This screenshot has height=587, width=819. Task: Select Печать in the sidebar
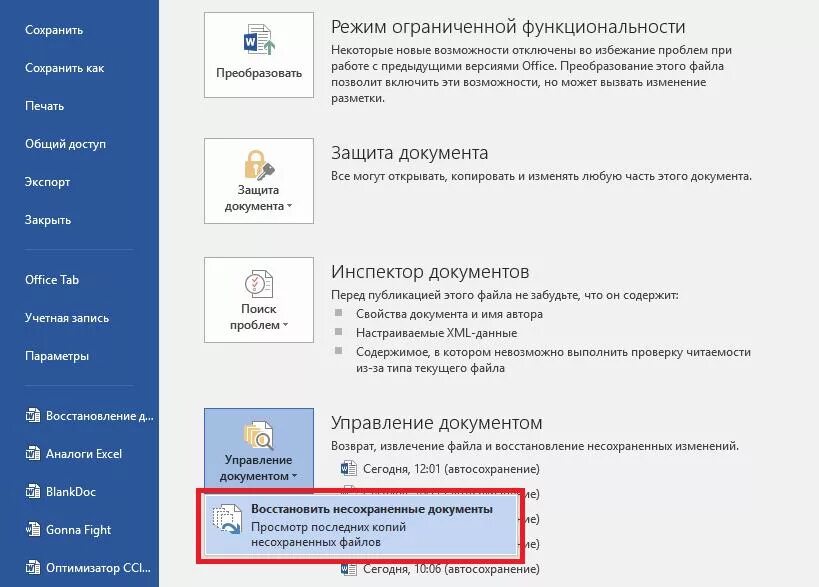[x=44, y=106]
